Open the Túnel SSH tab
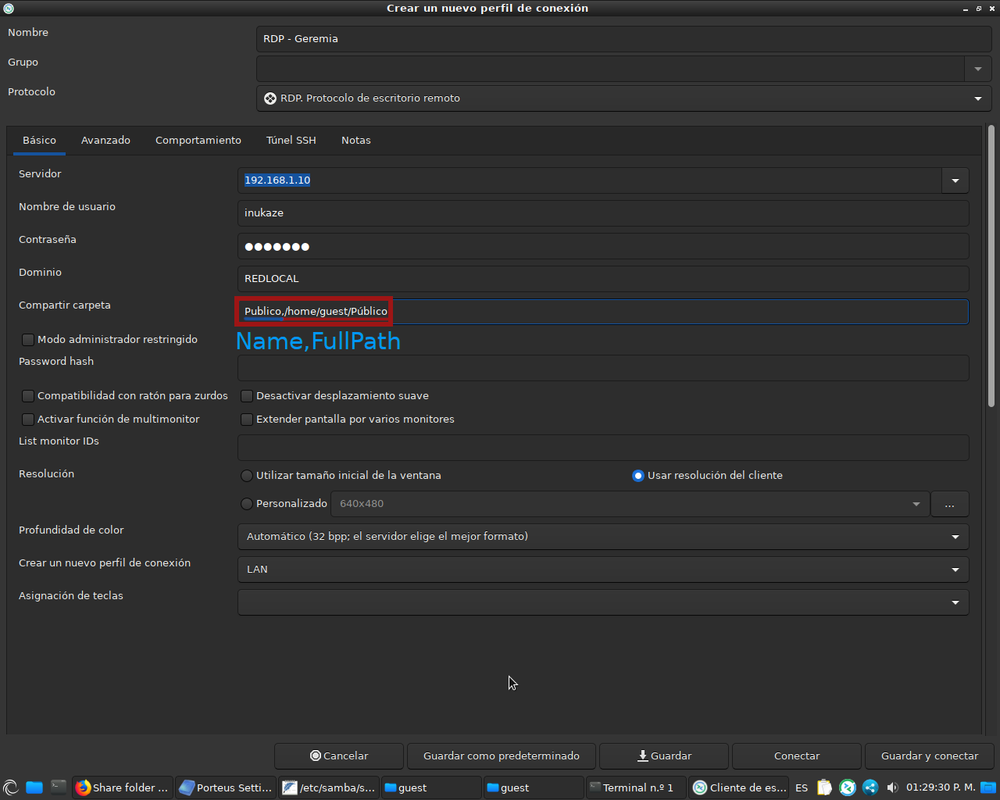 291,140
